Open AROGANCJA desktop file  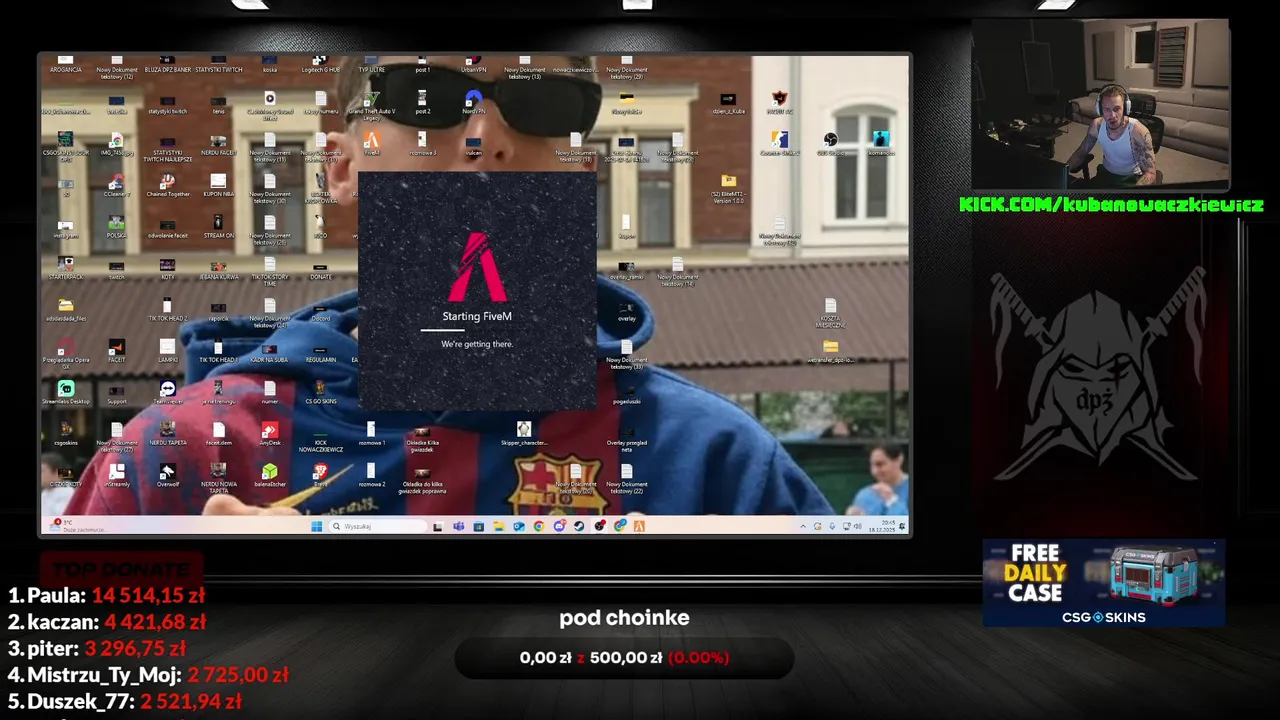pyautogui.click(x=66, y=64)
